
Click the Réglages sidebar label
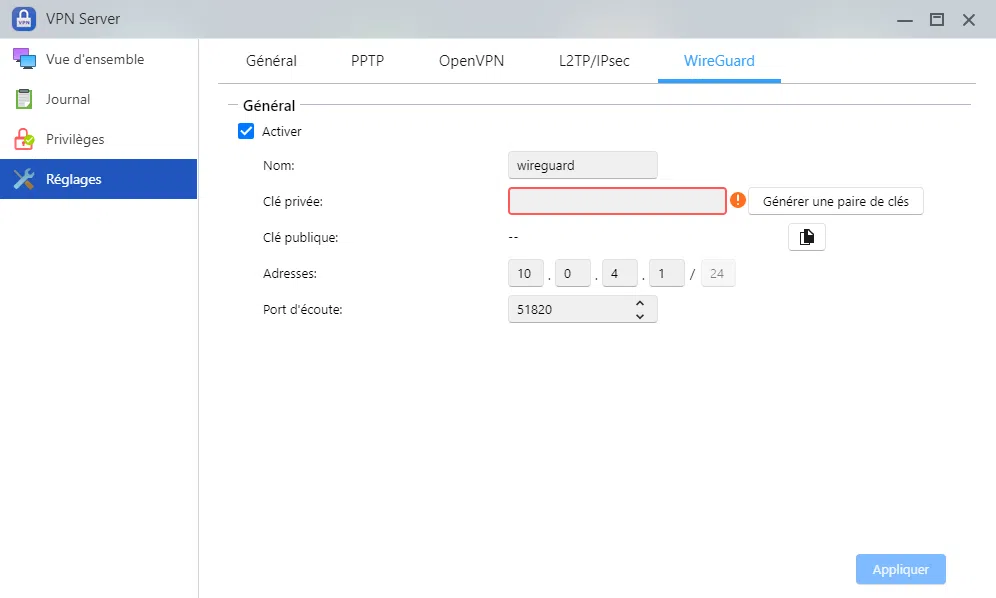coord(74,179)
